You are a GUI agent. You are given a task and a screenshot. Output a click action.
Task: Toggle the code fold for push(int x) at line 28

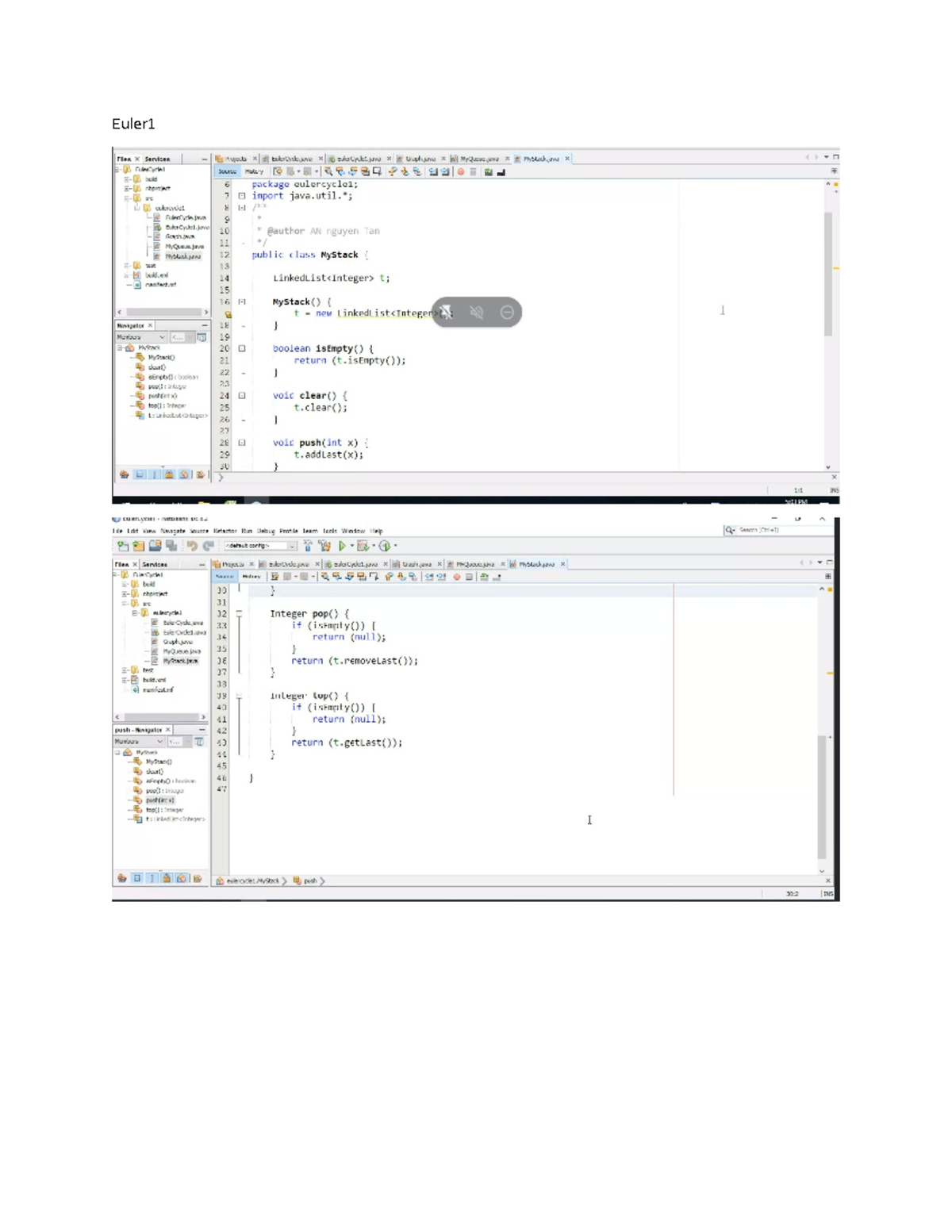point(242,443)
